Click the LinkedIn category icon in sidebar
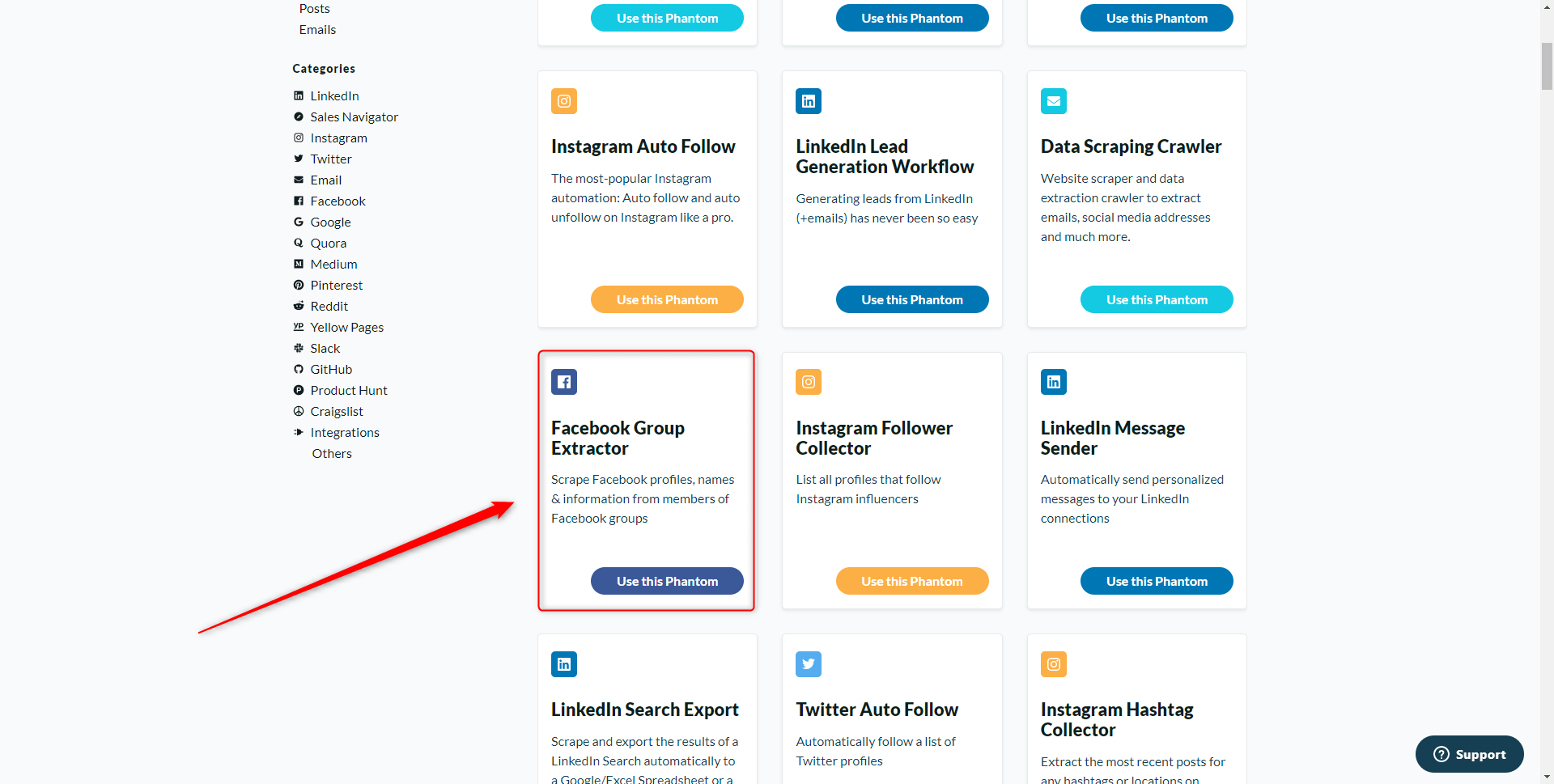 [x=299, y=95]
